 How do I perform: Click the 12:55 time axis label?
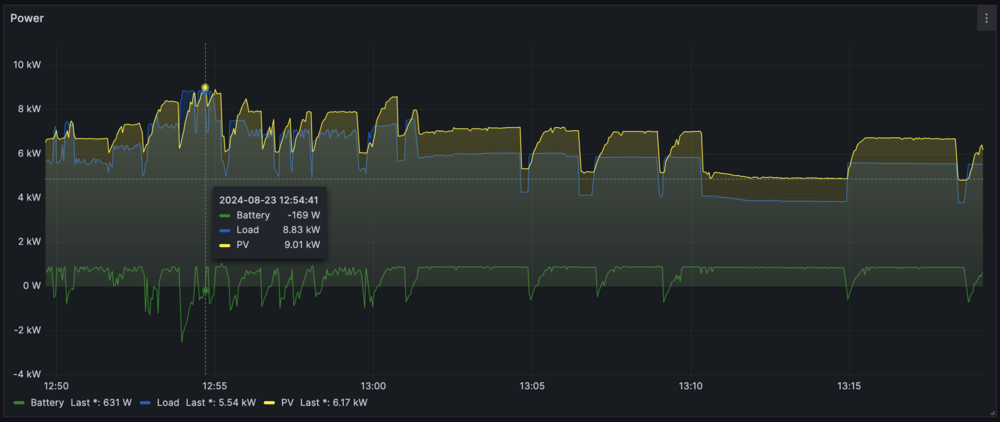(214, 386)
